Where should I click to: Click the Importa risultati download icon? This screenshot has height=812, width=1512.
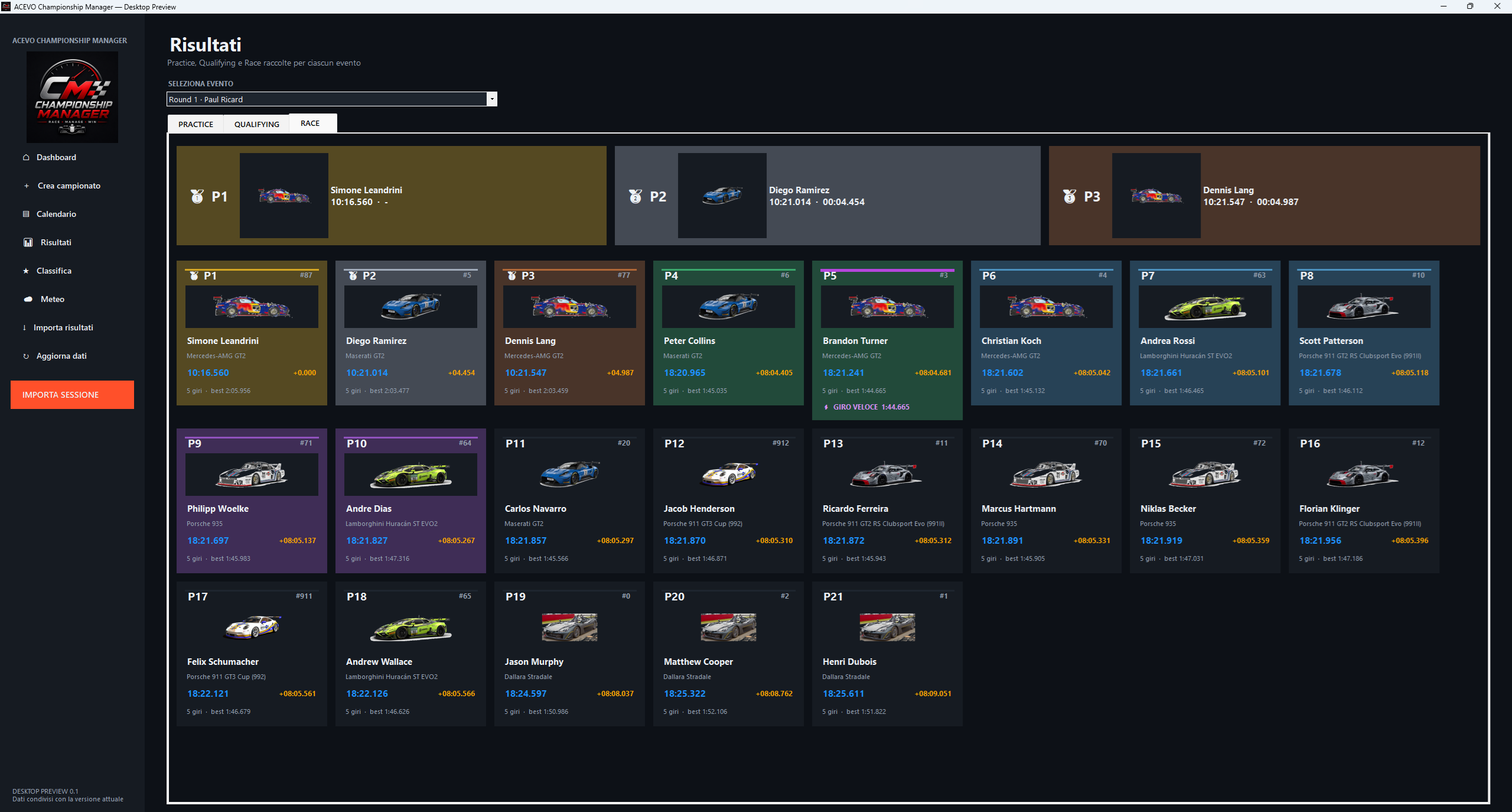pos(24,327)
